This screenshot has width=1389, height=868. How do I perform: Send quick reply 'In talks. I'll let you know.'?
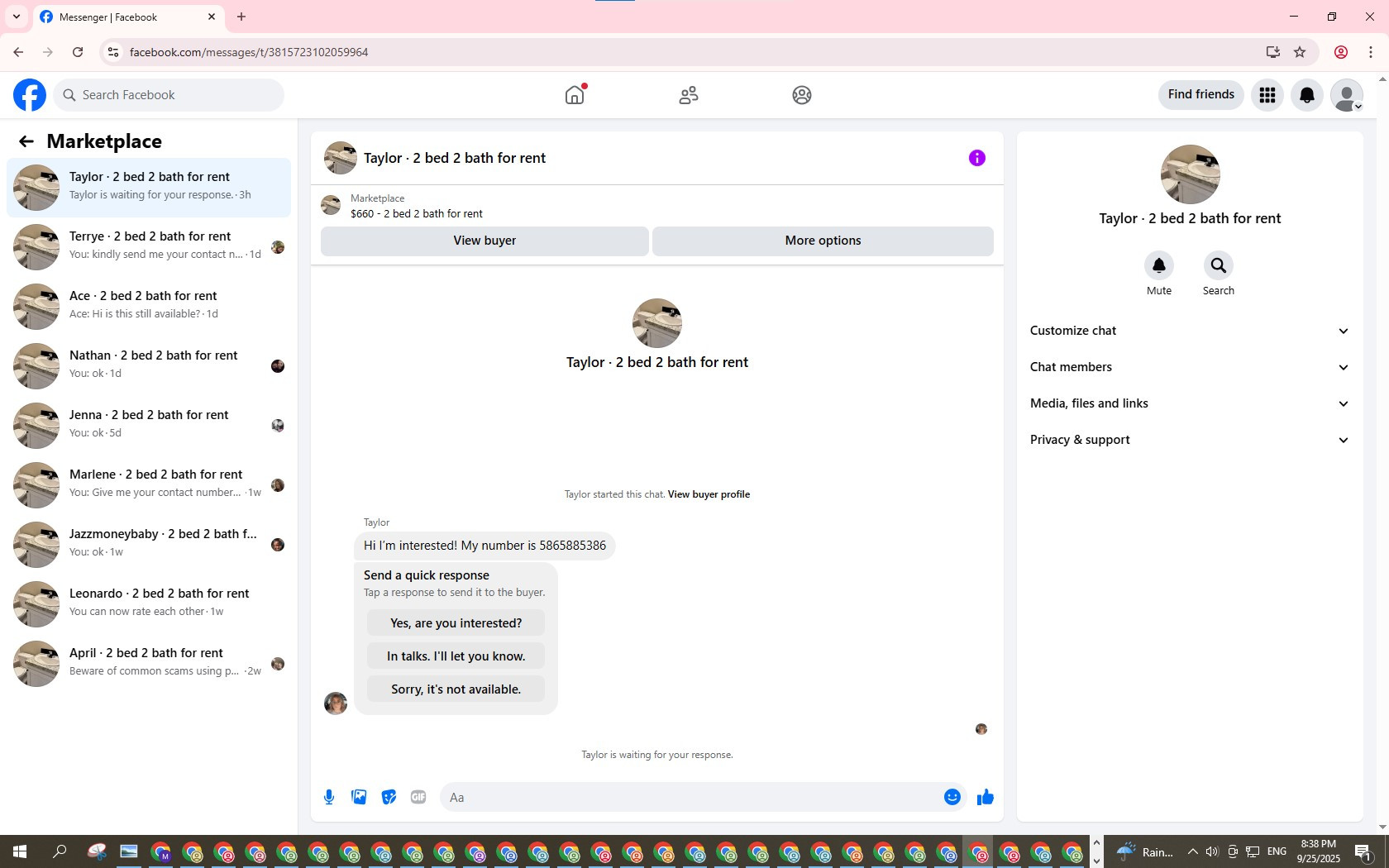click(x=456, y=656)
